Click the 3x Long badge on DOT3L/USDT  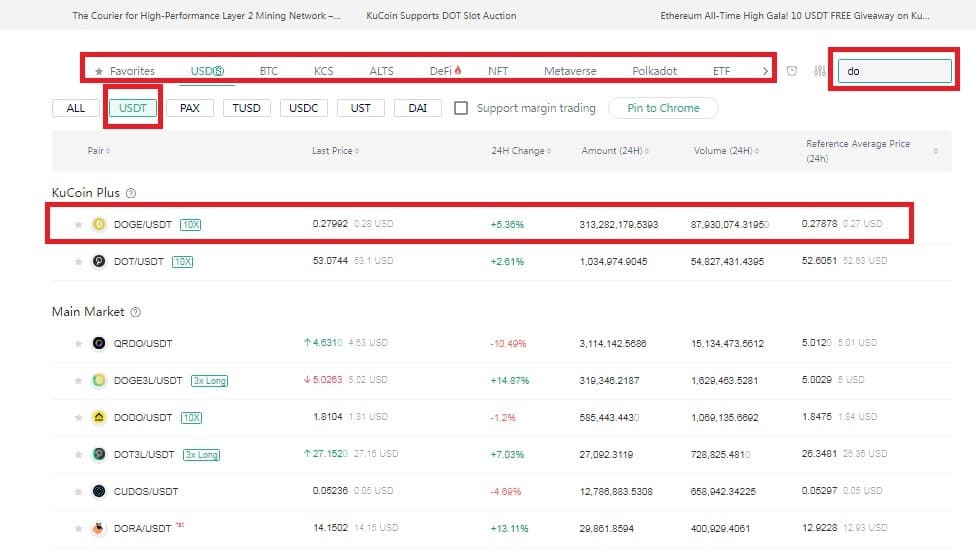202,455
